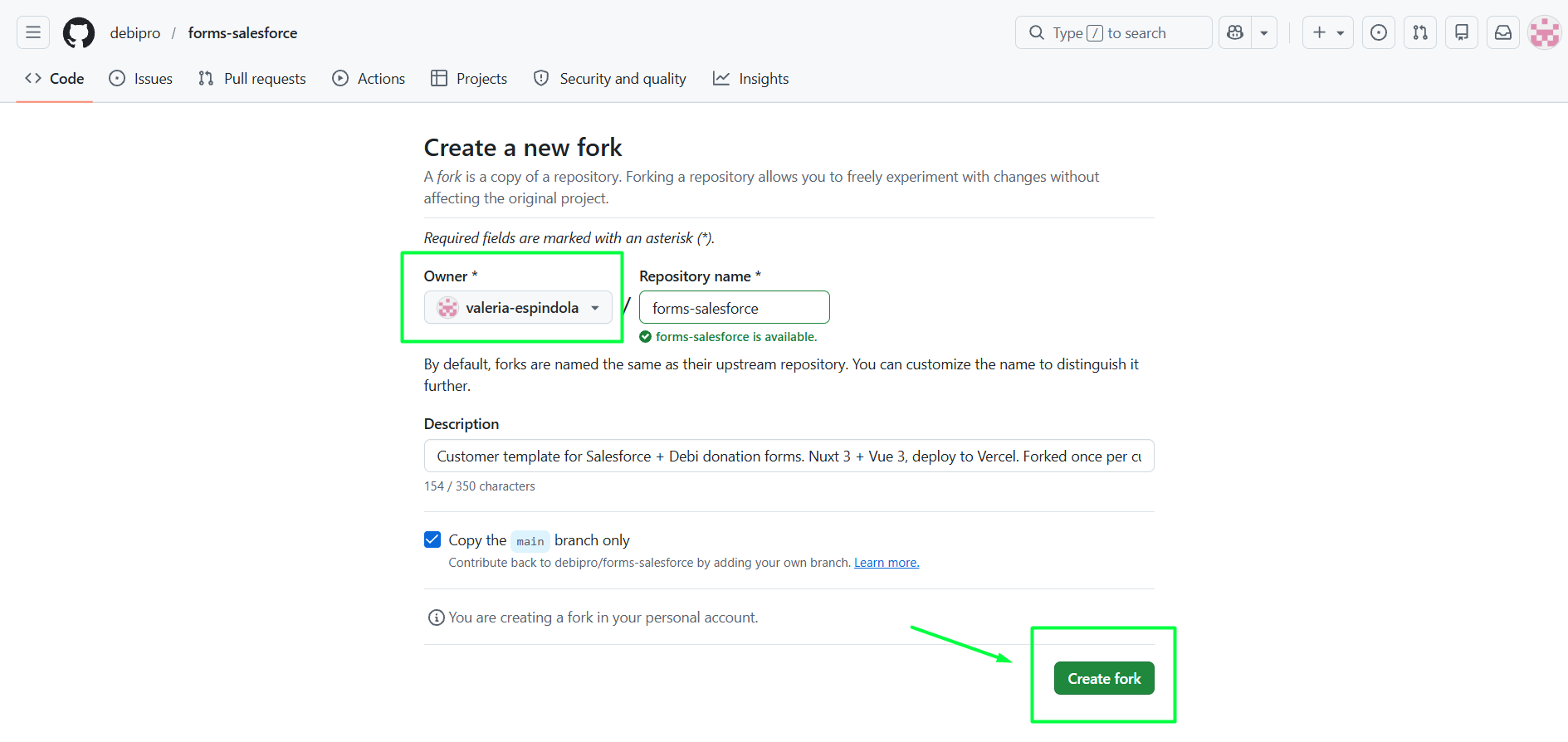Expand the Owner dropdown valeria-espindola
Screen dimensions: 1568x742
(x=518, y=307)
